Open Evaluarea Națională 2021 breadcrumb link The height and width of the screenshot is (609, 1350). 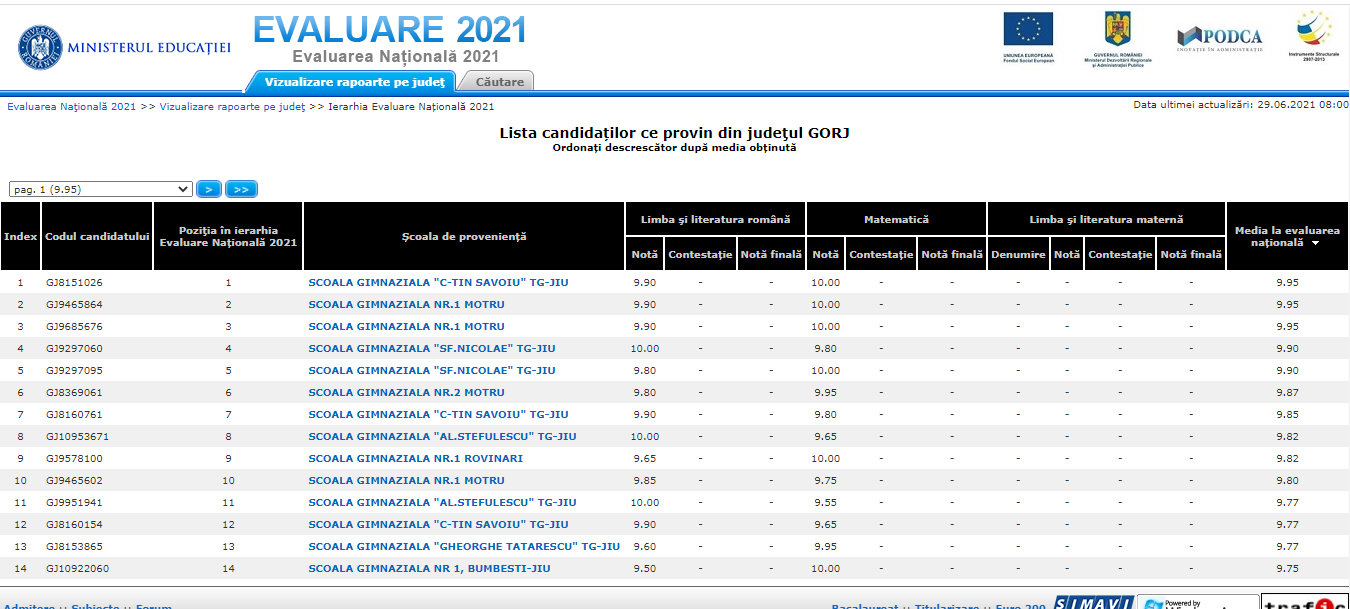pos(71,106)
